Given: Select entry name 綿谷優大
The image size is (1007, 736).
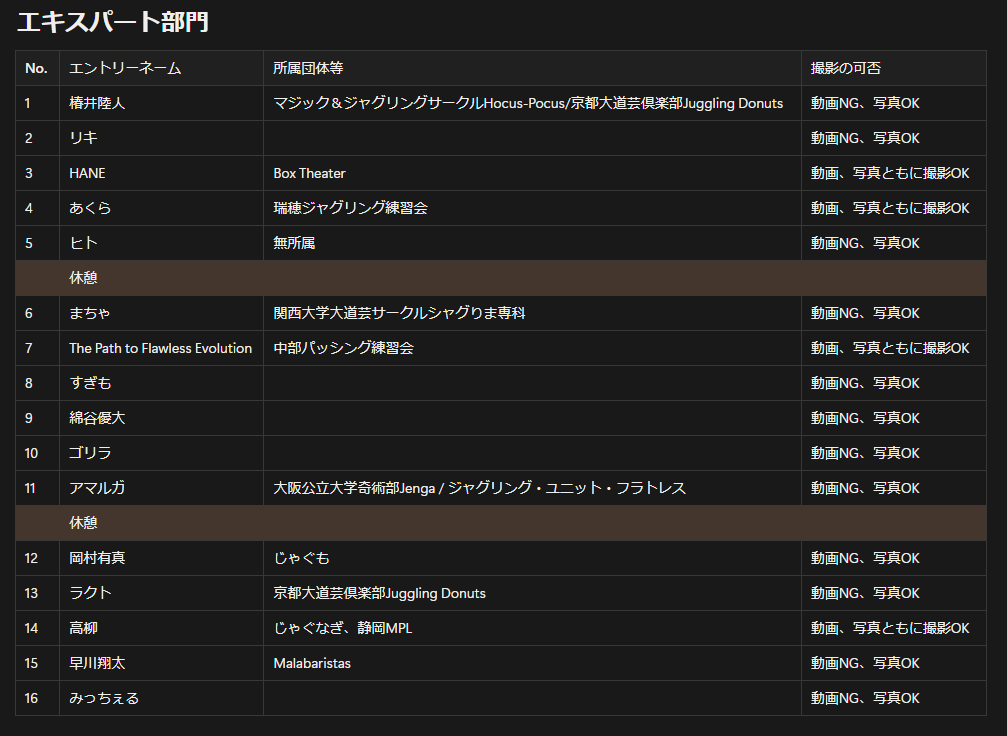Looking at the screenshot, I should pos(97,418).
